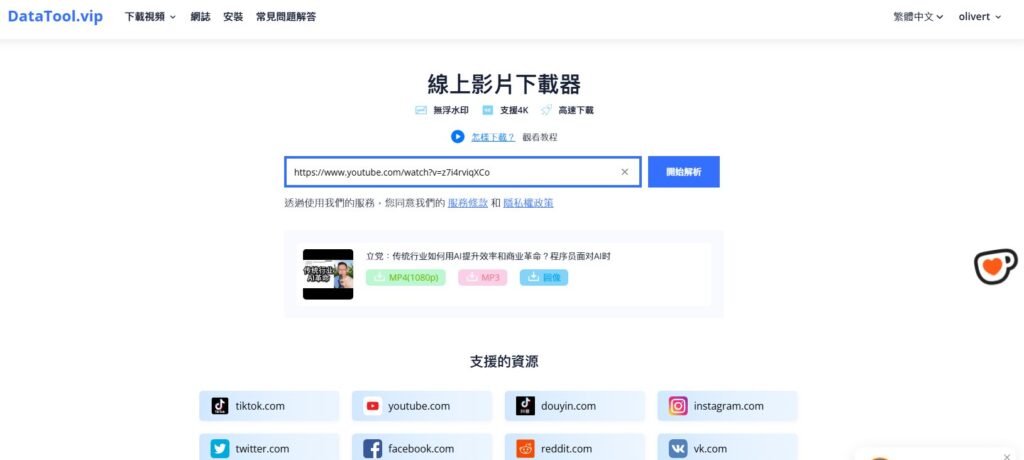This screenshot has width=1024, height=460.
Task: Click the Reddit logo icon
Action: (x=525, y=449)
